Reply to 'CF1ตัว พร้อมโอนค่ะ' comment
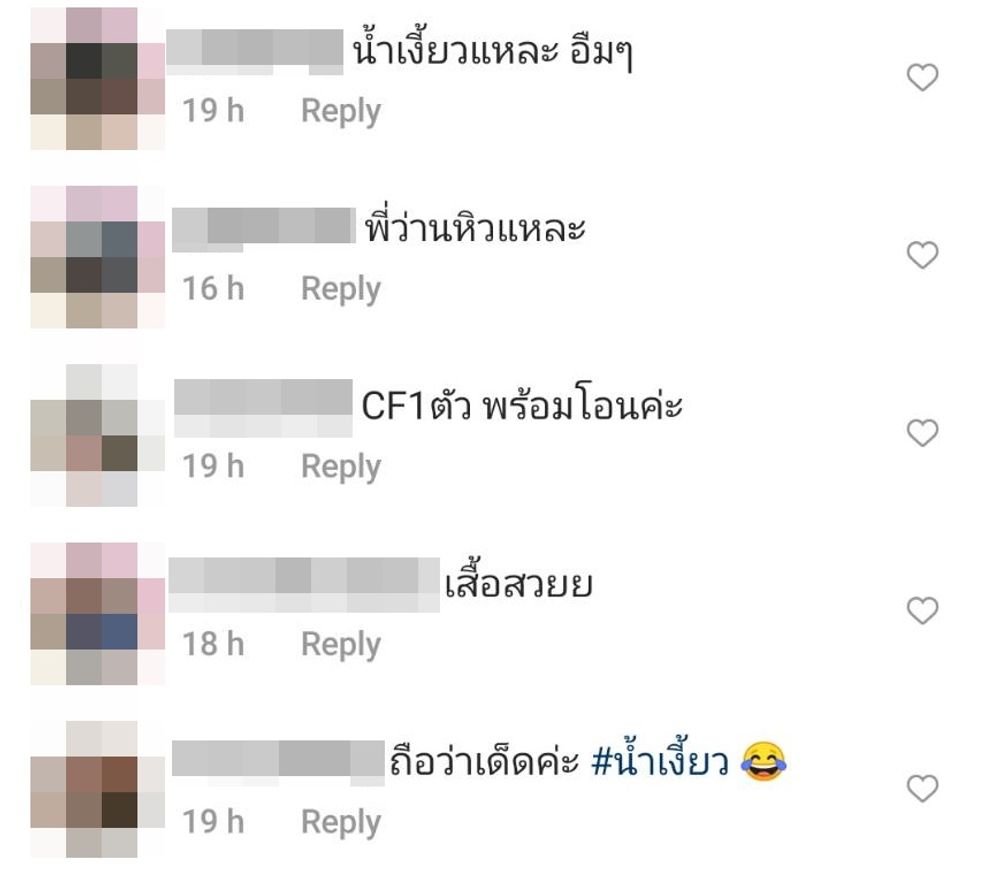The width and height of the screenshot is (1000, 873). [341, 467]
